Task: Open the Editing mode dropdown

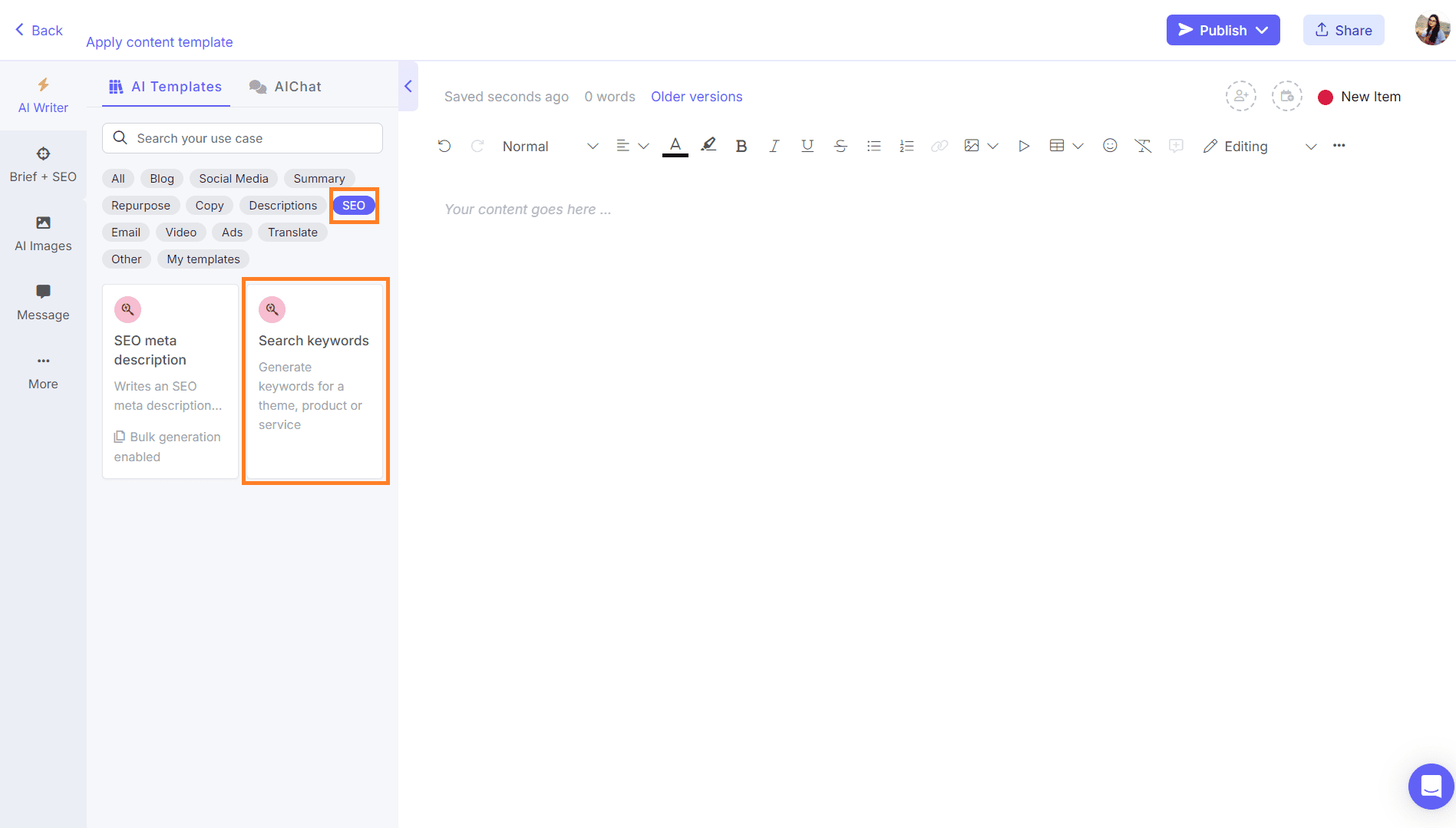Action: tap(1260, 146)
